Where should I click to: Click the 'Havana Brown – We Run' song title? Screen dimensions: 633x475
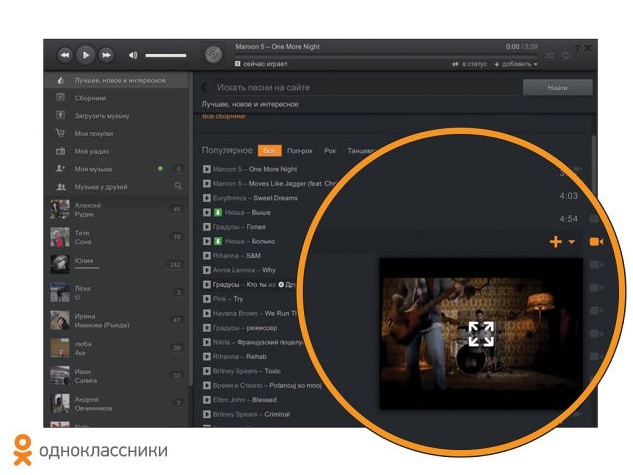click(x=255, y=313)
